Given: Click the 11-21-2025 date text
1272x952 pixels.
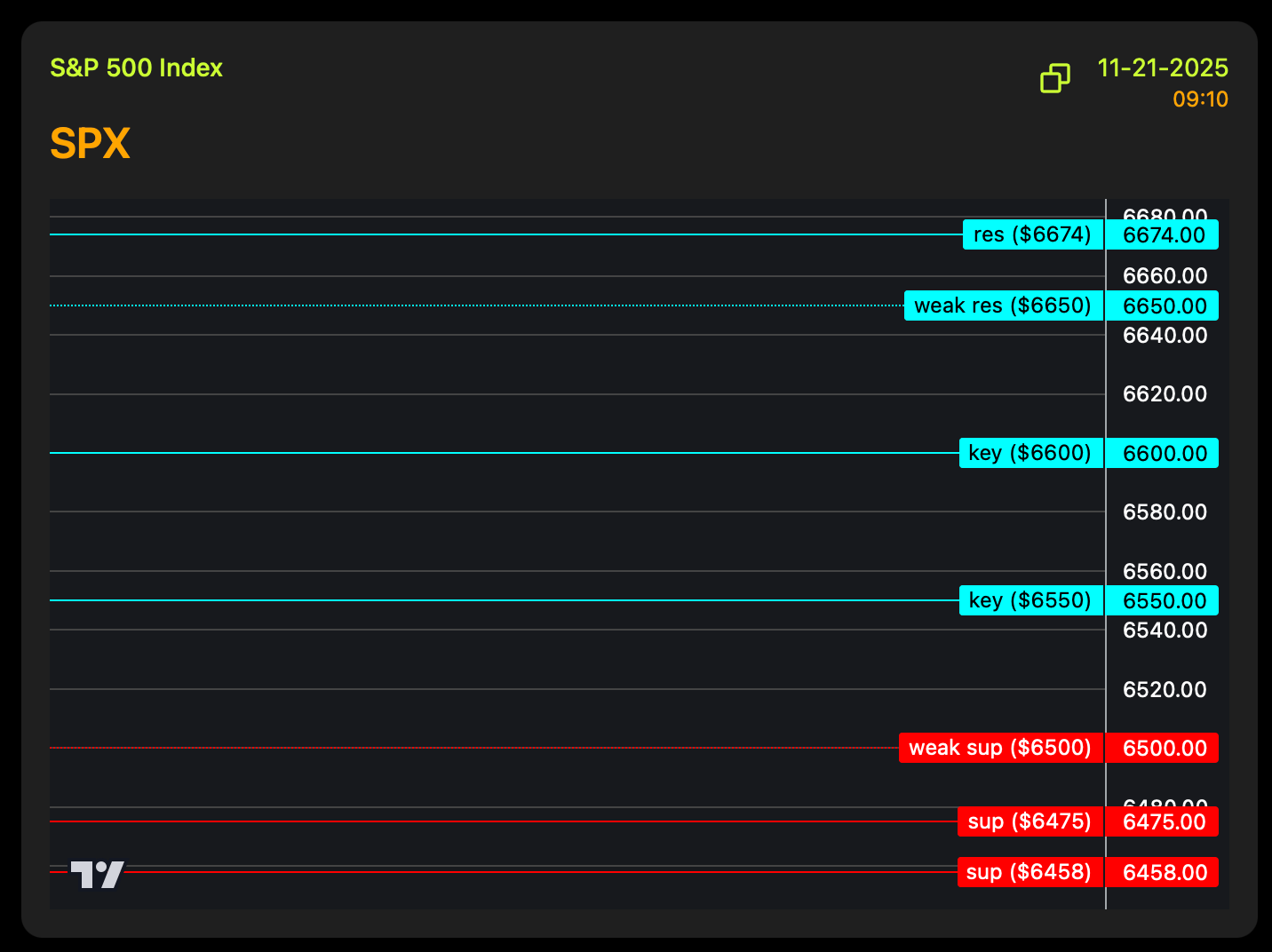Looking at the screenshot, I should [x=1162, y=68].
